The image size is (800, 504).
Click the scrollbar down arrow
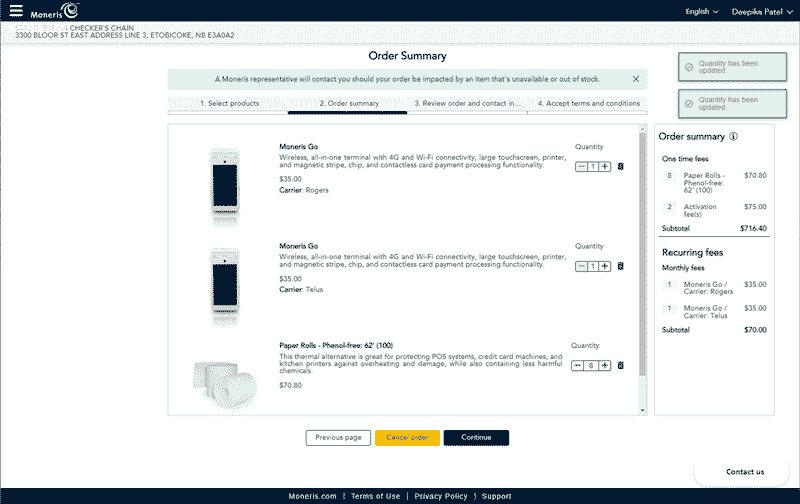click(642, 410)
